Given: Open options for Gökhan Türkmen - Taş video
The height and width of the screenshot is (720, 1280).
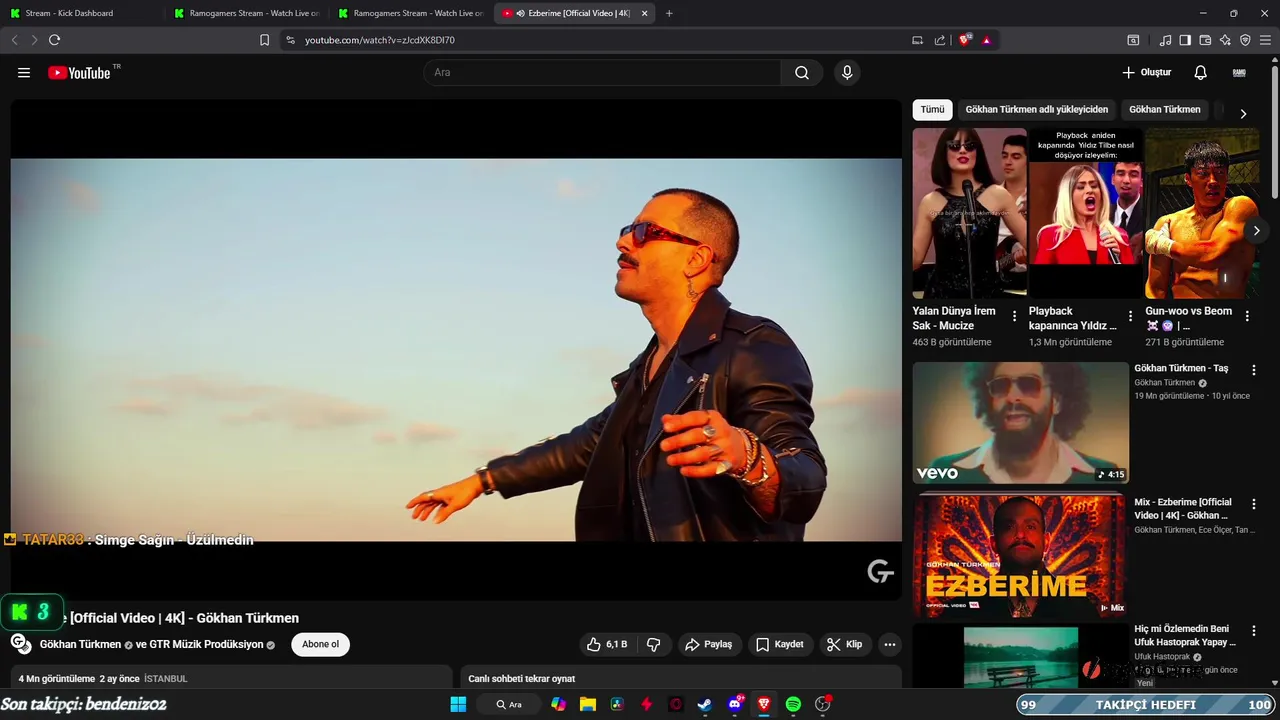Looking at the screenshot, I should click(x=1254, y=370).
